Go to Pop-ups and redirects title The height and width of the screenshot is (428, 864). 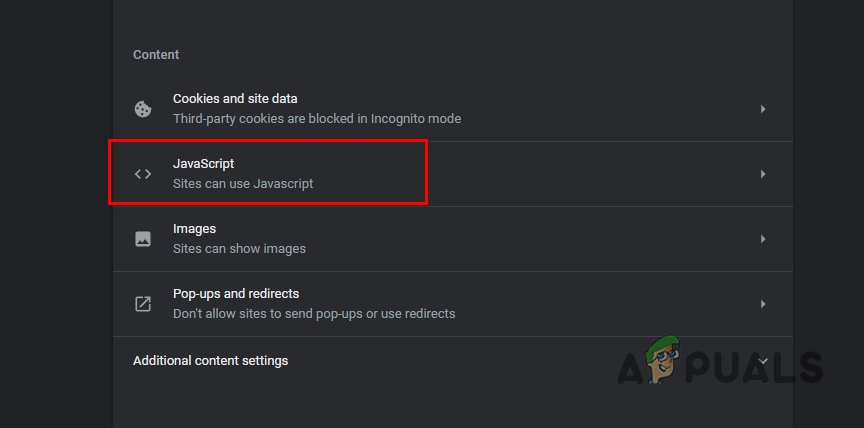pyautogui.click(x=236, y=294)
